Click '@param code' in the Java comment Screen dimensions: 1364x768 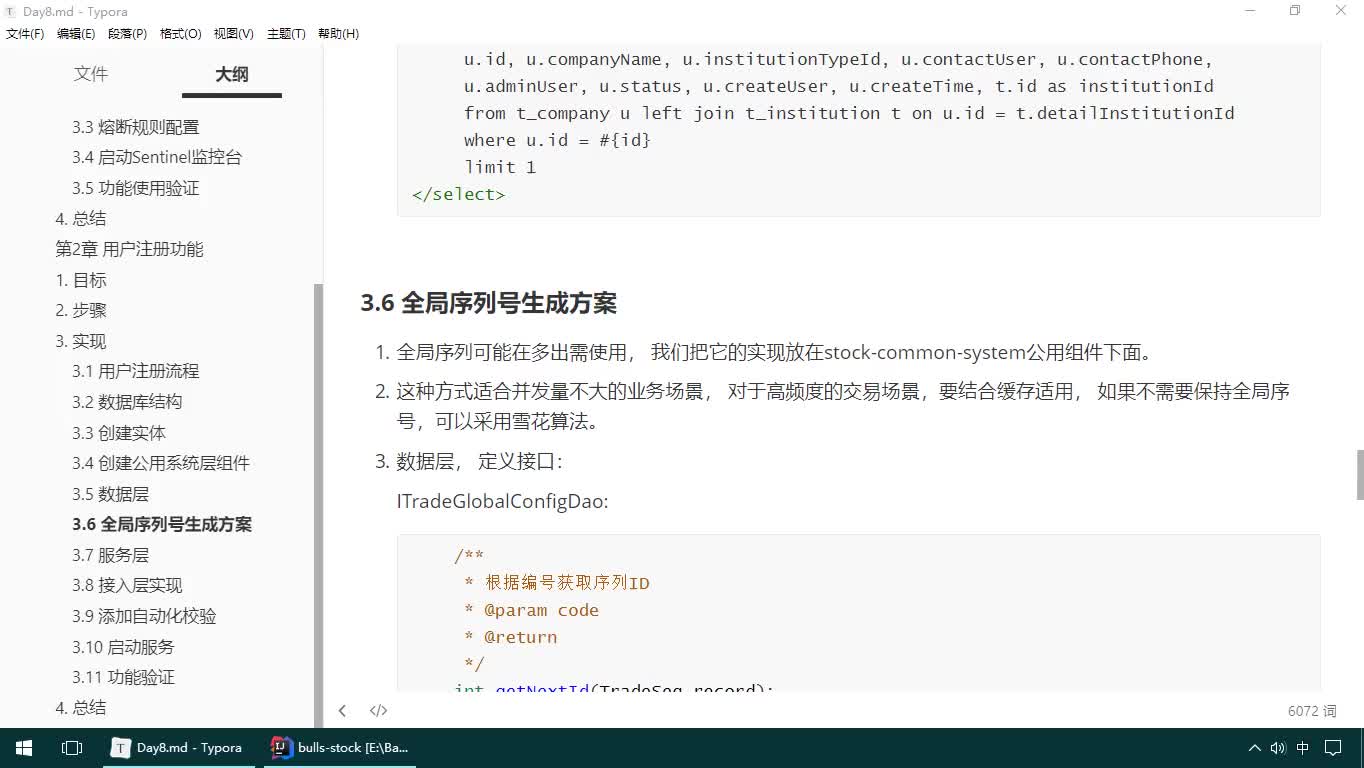[541, 610]
